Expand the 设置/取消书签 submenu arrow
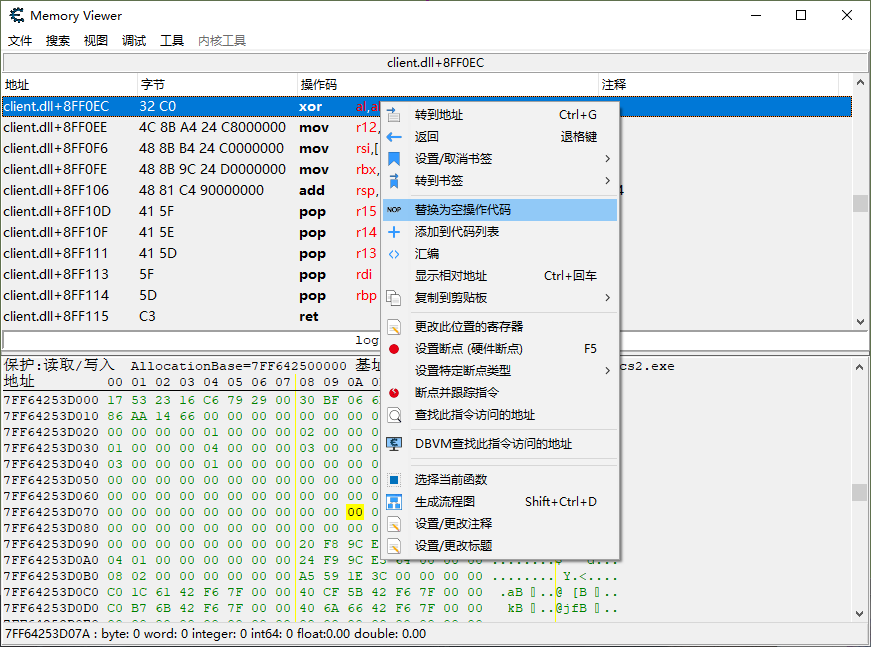 607,159
